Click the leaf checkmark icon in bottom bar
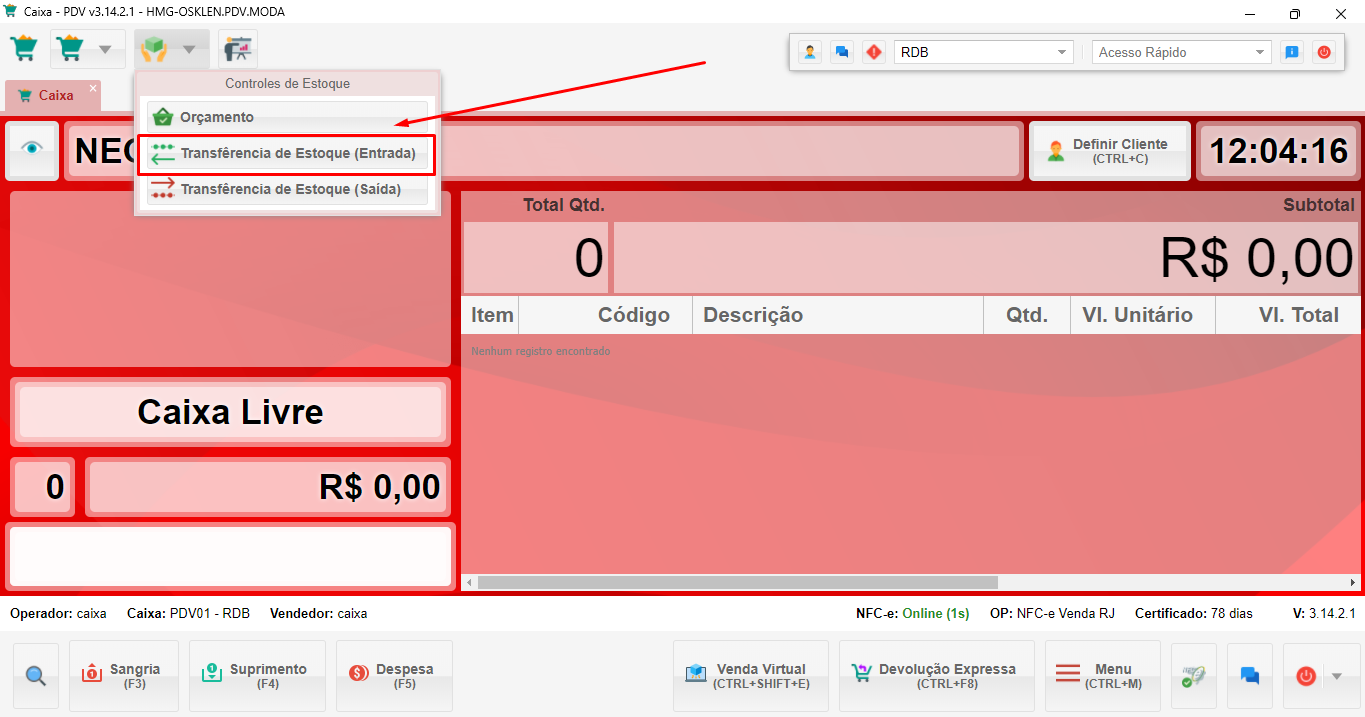Viewport: 1365px width, 717px height. [1193, 676]
